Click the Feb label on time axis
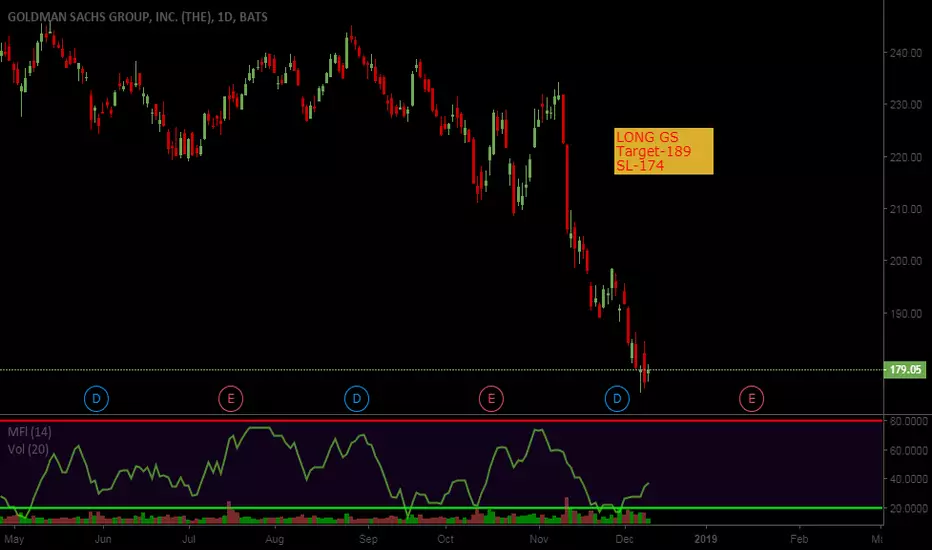This screenshot has height=550, width=932. coord(799,539)
